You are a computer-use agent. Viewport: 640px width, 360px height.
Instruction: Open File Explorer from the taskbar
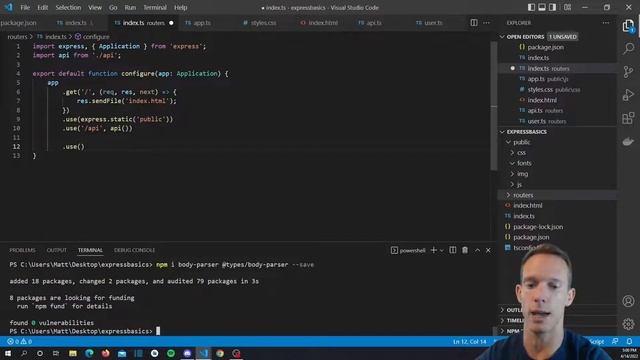(73, 353)
